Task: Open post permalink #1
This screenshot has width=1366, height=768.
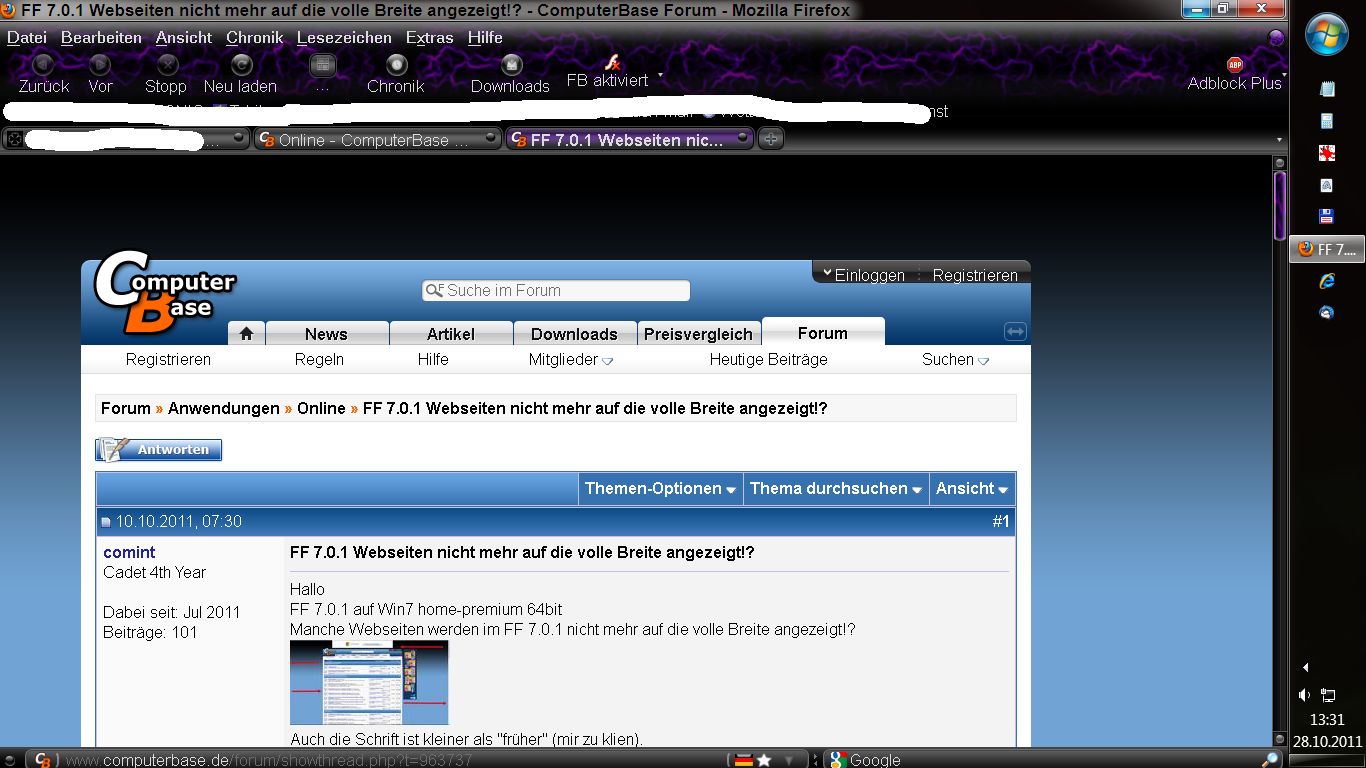Action: [x=1001, y=522]
